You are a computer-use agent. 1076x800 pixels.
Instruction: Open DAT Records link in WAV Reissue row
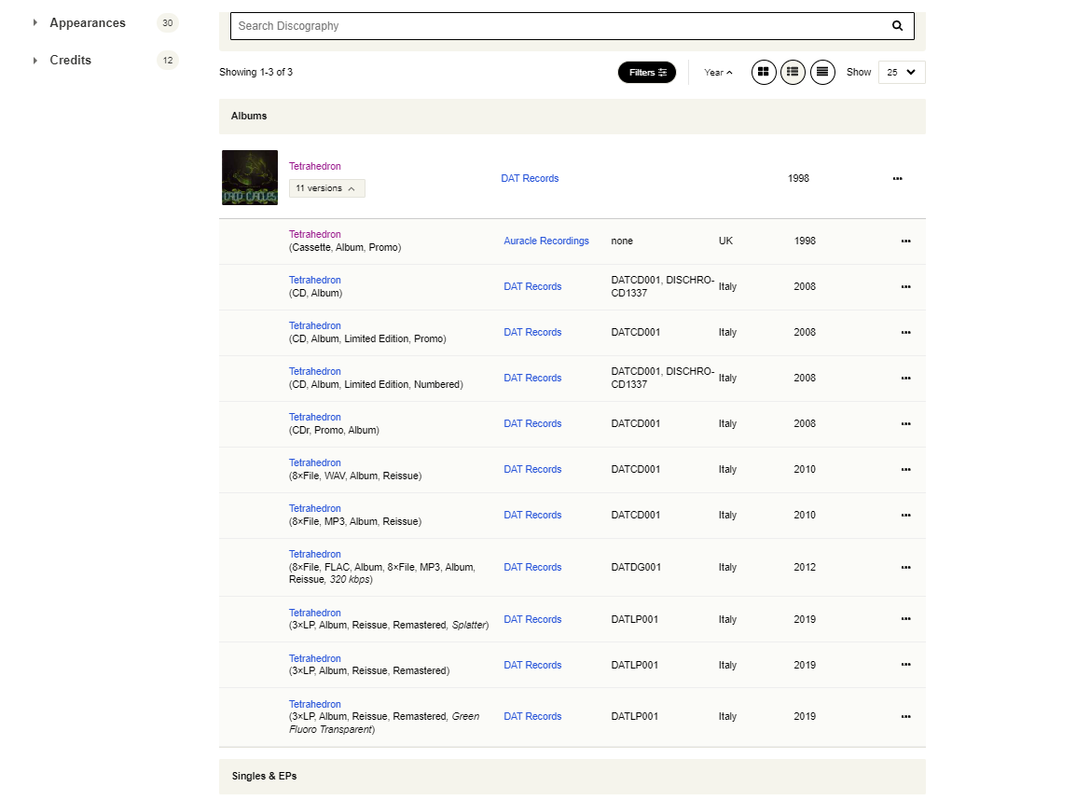533,469
